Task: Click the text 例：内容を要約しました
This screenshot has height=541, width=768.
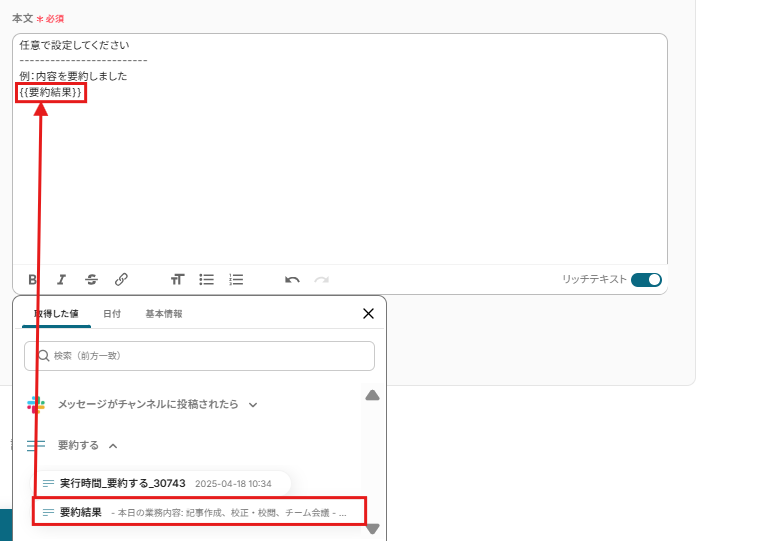Action: (73, 76)
